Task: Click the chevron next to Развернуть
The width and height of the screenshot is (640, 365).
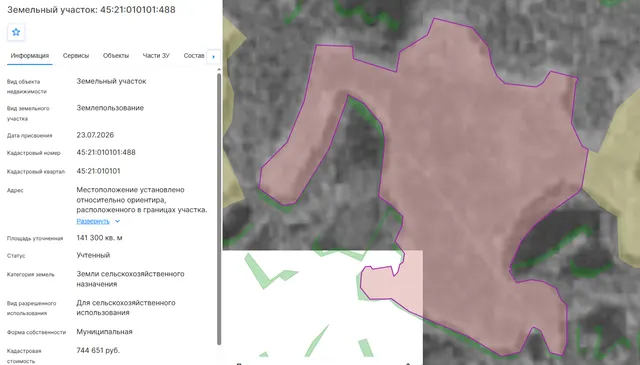Action: (x=118, y=221)
